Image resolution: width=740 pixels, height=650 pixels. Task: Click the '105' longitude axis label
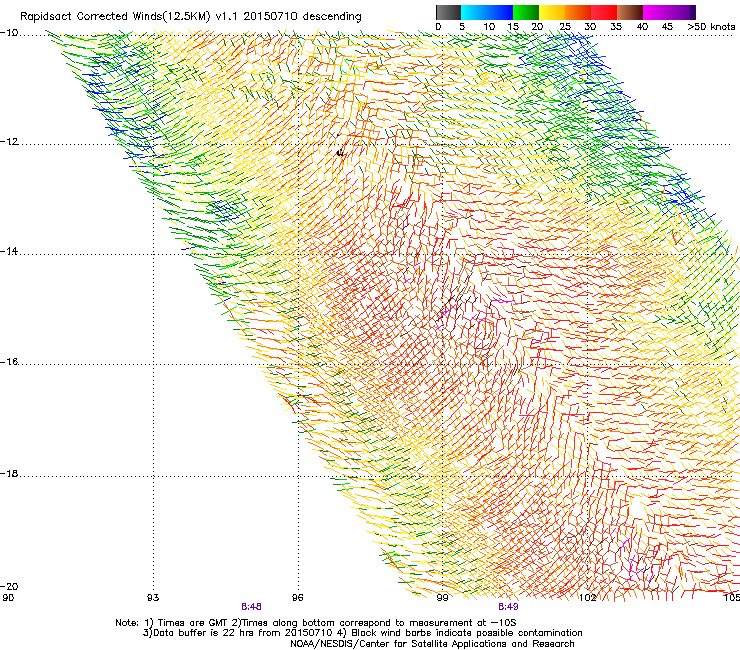point(732,598)
